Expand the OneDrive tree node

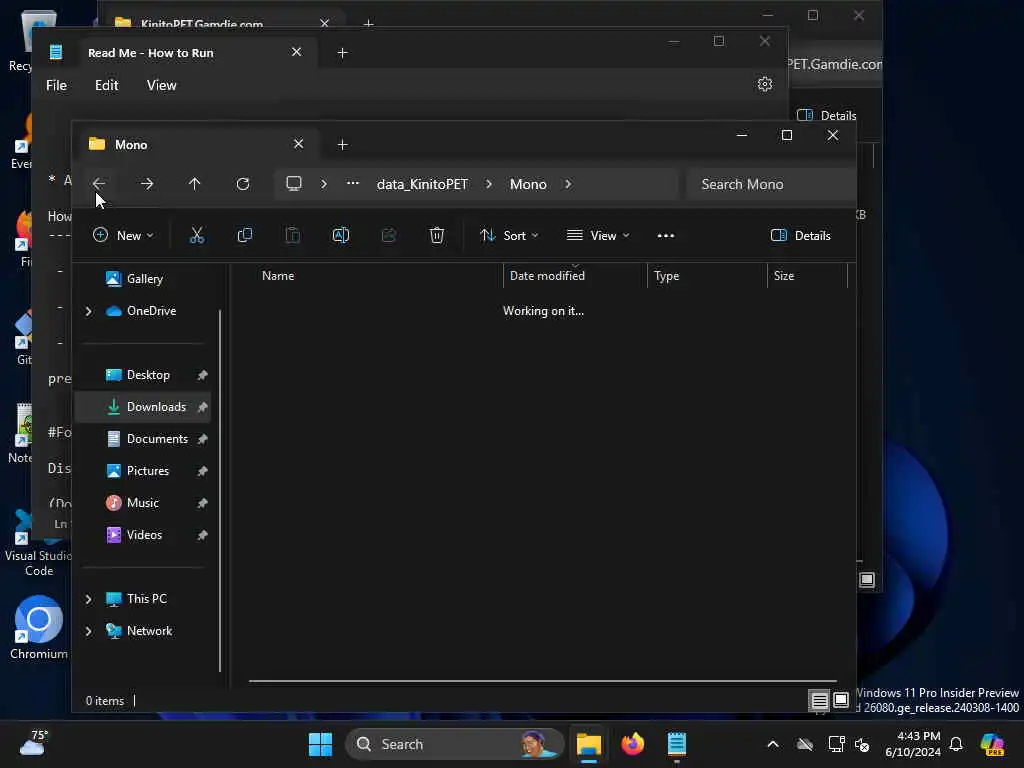(89, 312)
